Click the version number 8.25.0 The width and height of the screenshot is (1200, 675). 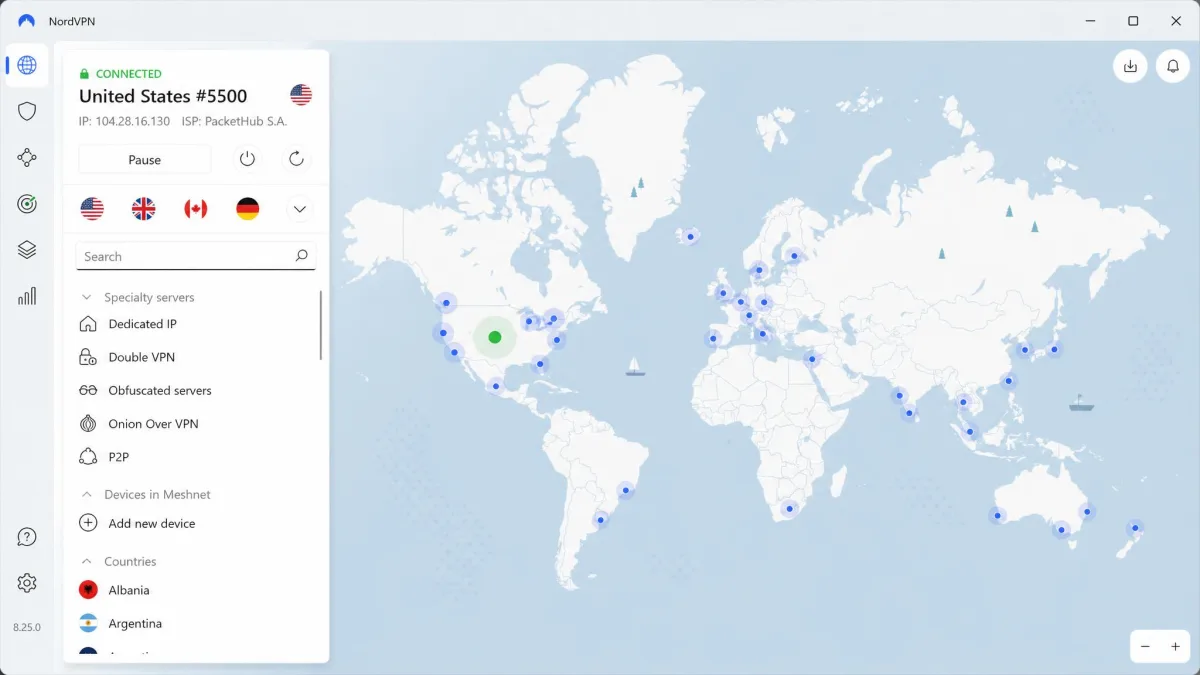click(27, 627)
